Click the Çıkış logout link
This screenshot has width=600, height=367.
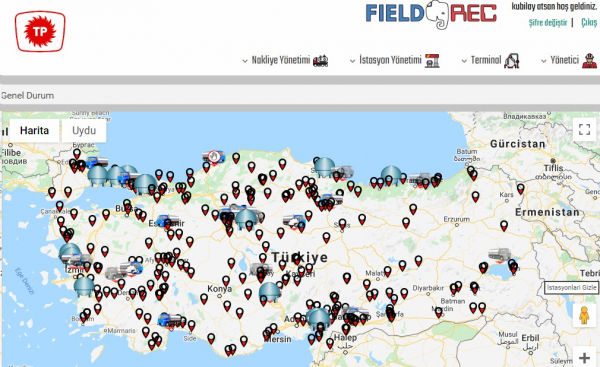589,23
